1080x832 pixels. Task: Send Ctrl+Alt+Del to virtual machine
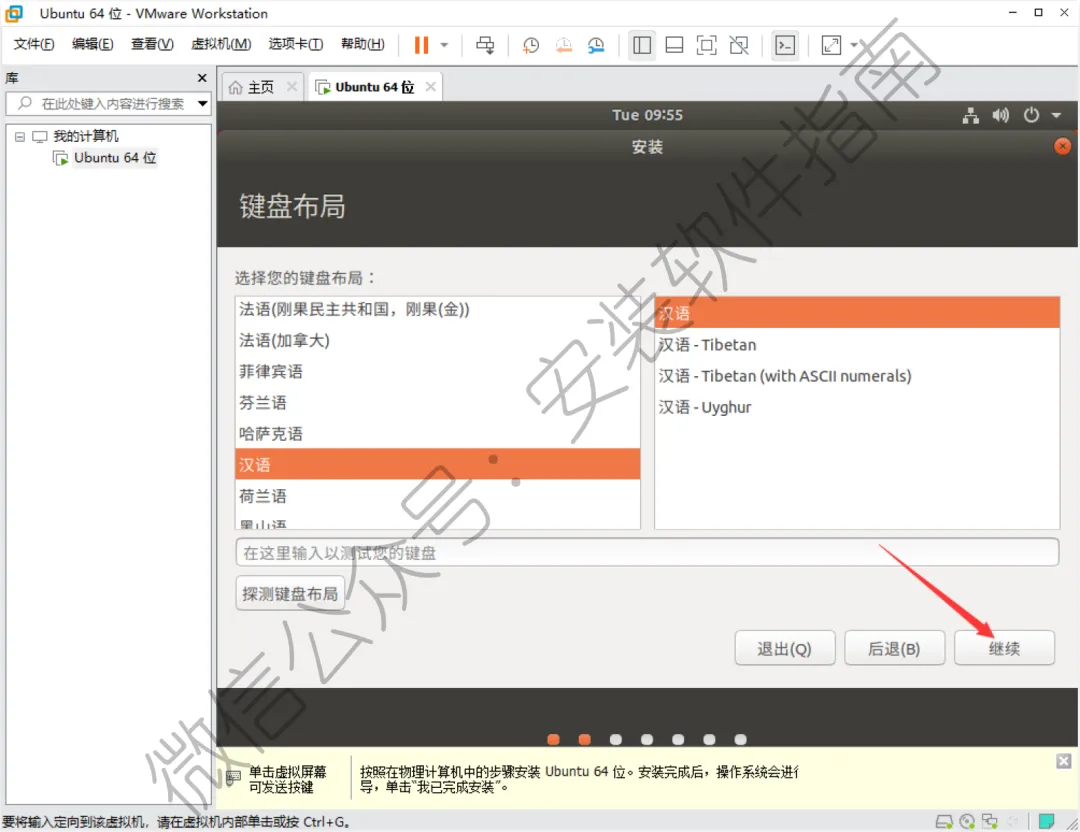pyautogui.click(x=485, y=45)
